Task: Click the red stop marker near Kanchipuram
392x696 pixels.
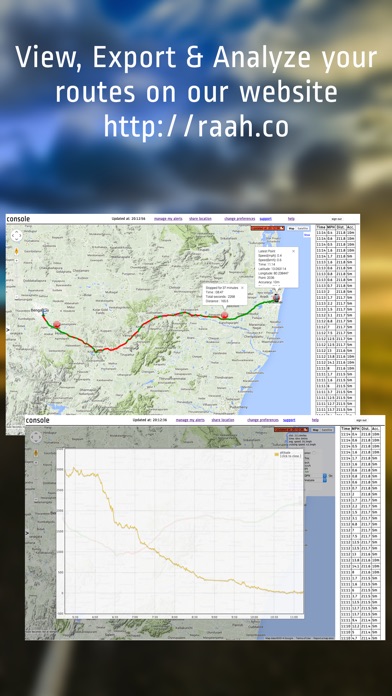Action: click(x=225, y=315)
